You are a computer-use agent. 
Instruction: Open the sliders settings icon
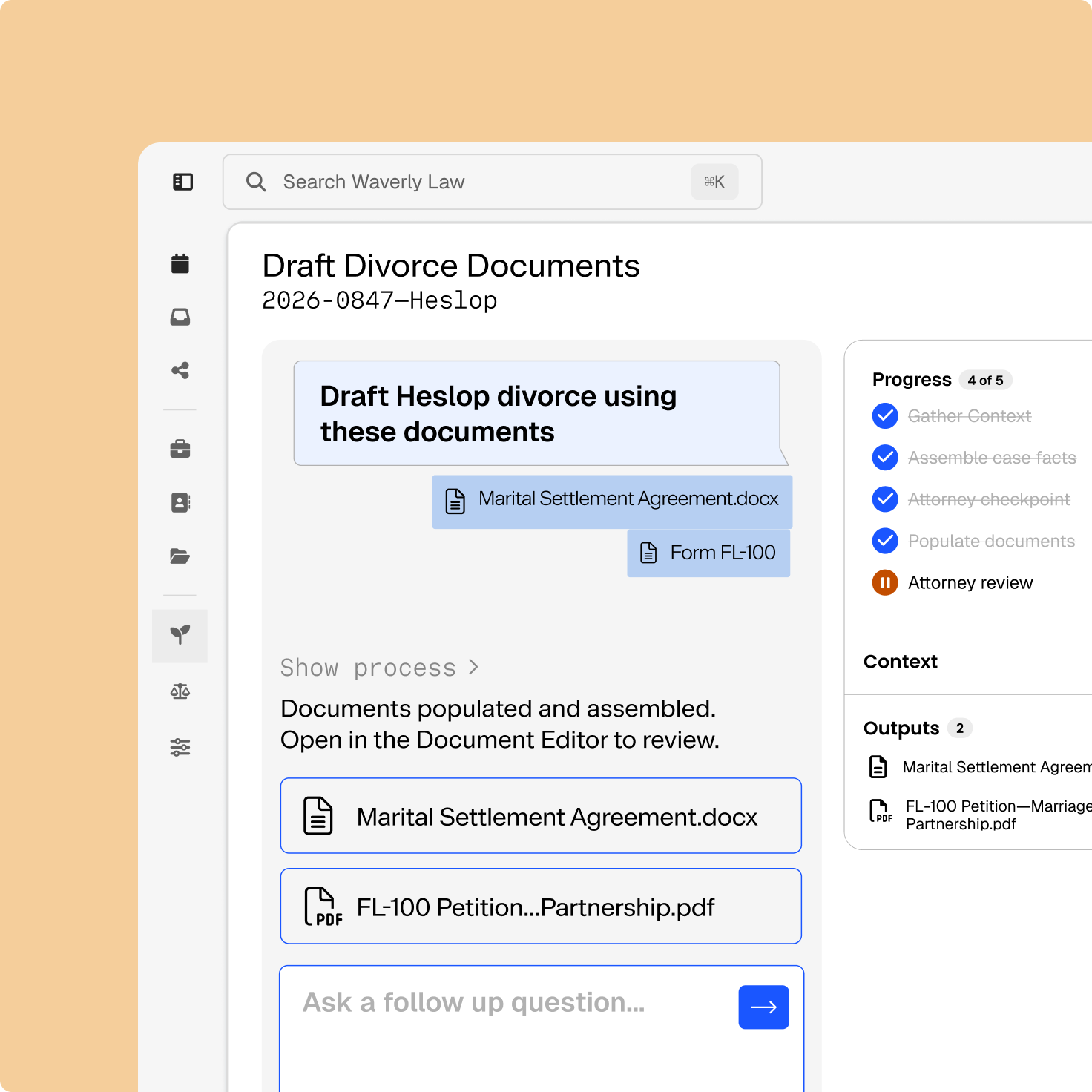[180, 747]
